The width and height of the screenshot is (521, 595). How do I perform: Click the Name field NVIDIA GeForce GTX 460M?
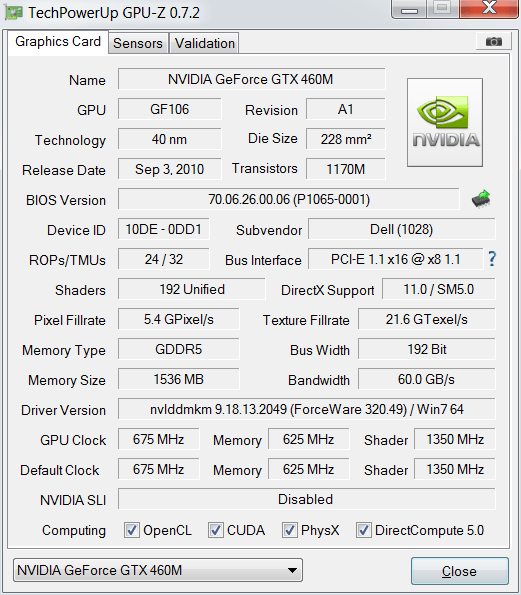(x=251, y=79)
